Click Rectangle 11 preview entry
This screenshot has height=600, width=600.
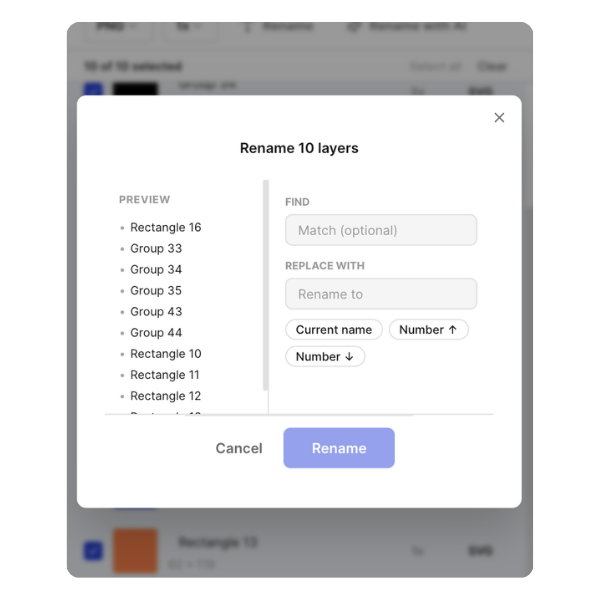point(165,374)
